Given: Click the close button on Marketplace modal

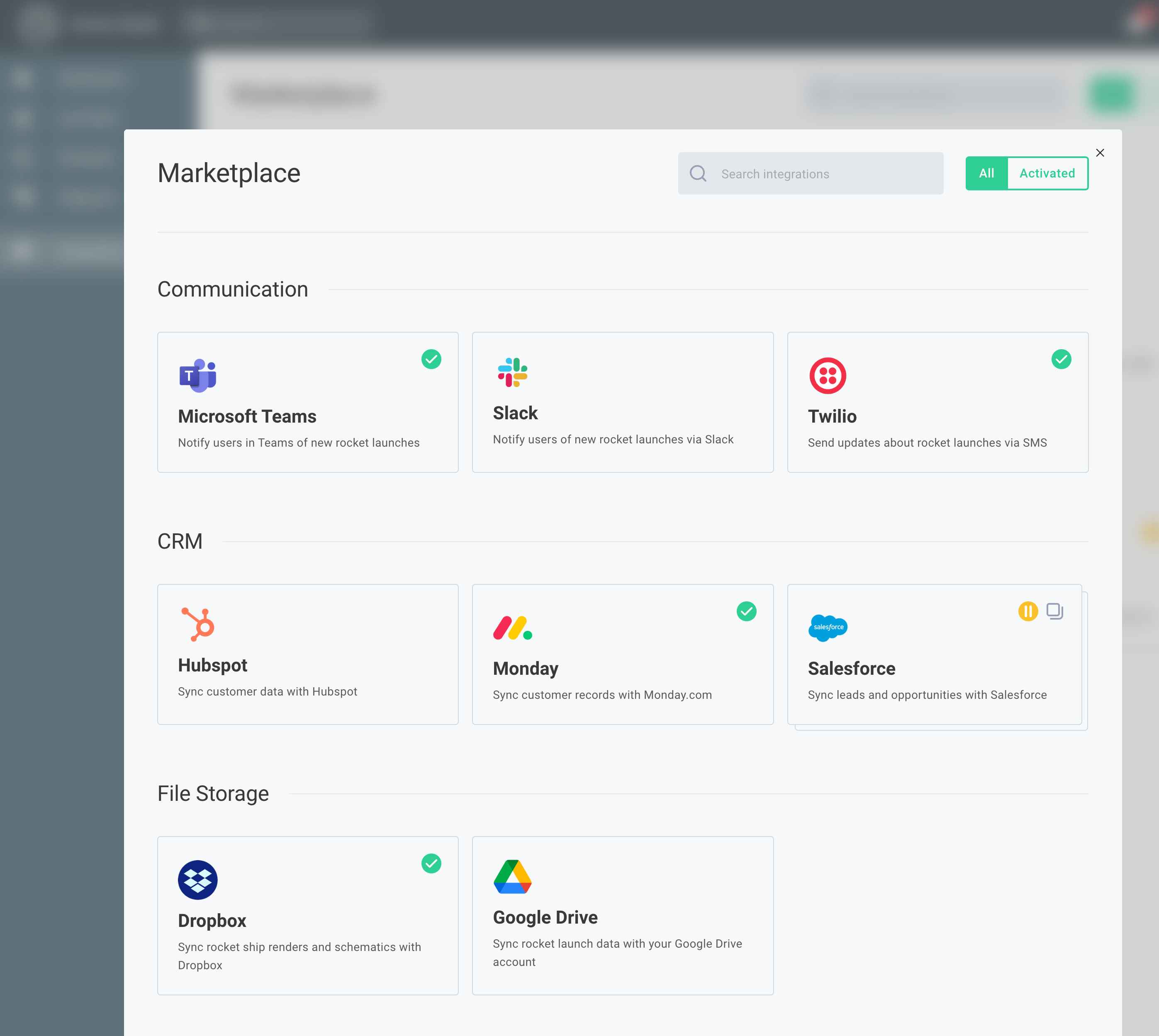Looking at the screenshot, I should (x=1101, y=153).
